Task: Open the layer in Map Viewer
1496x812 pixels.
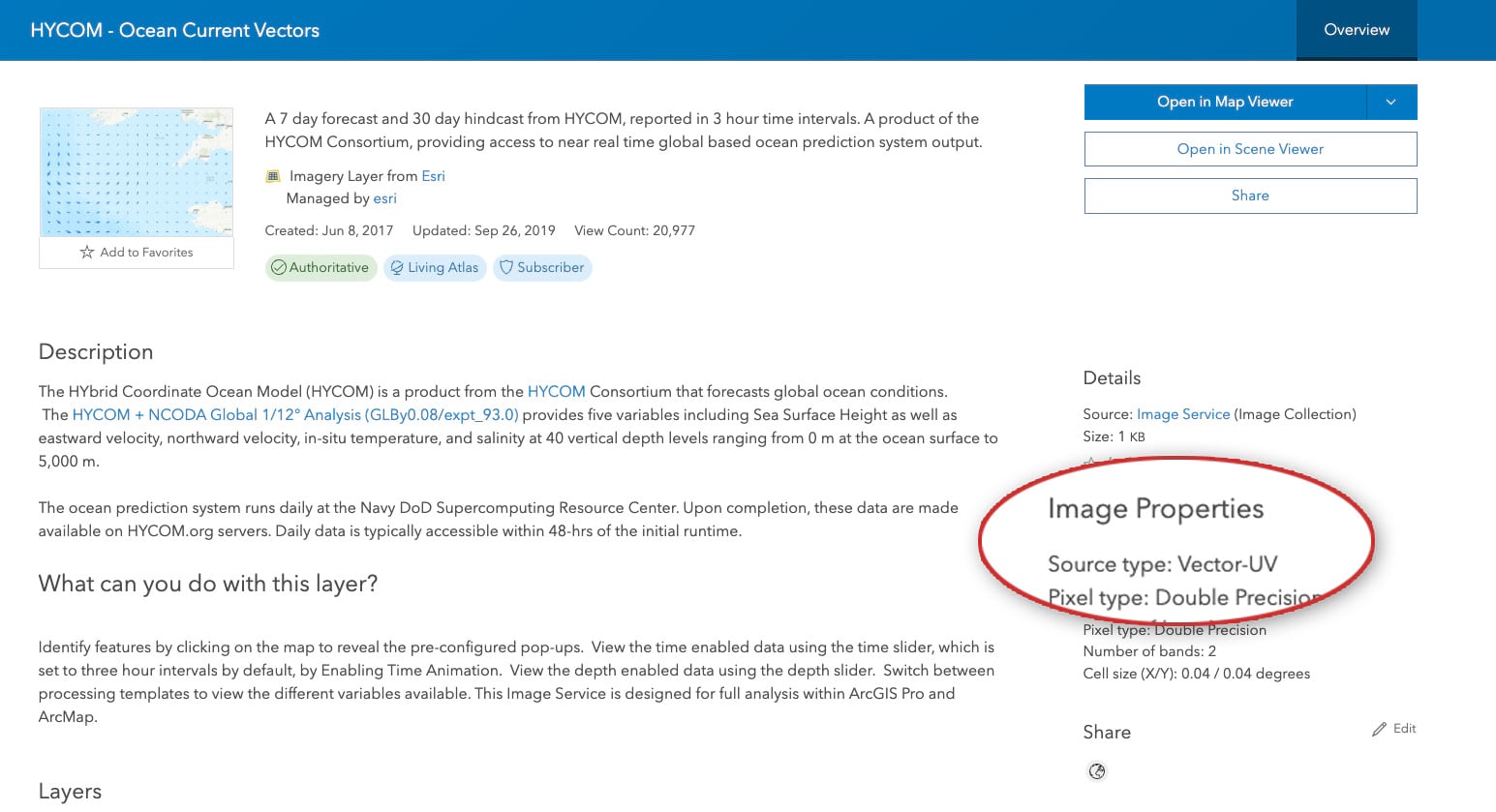Action: 1224,102
